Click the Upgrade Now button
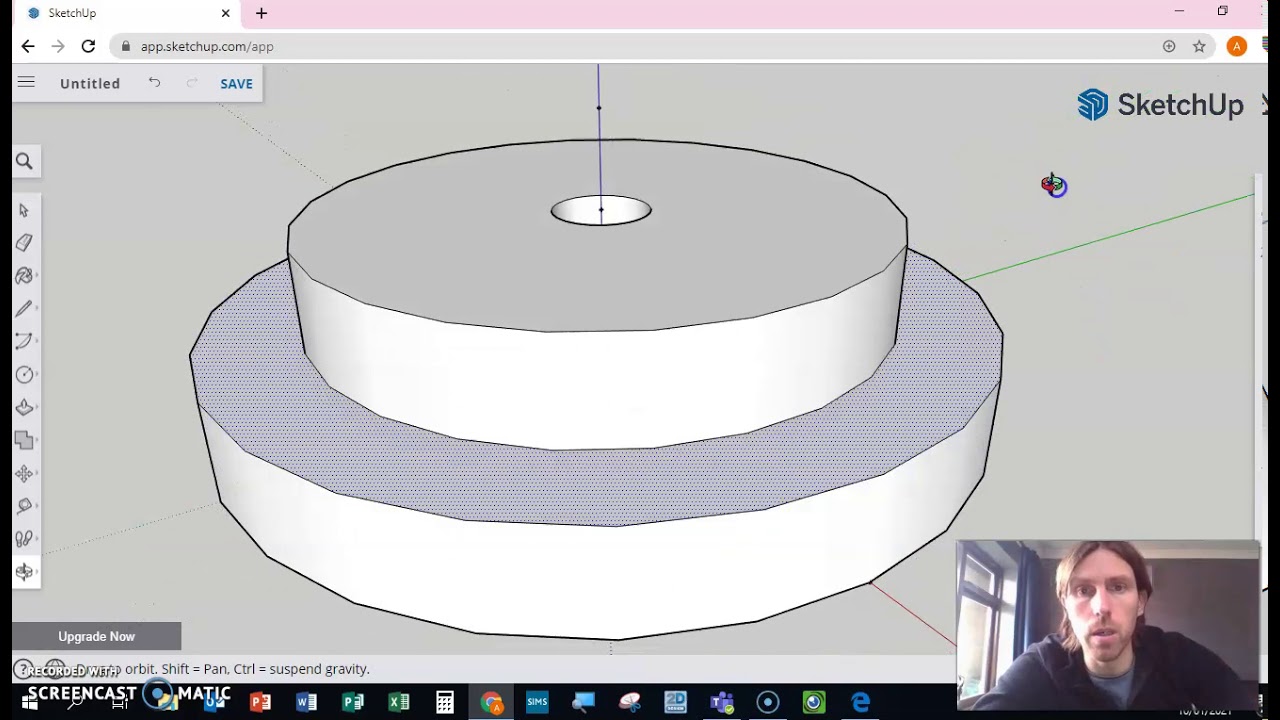This screenshot has height=720, width=1280. (96, 636)
